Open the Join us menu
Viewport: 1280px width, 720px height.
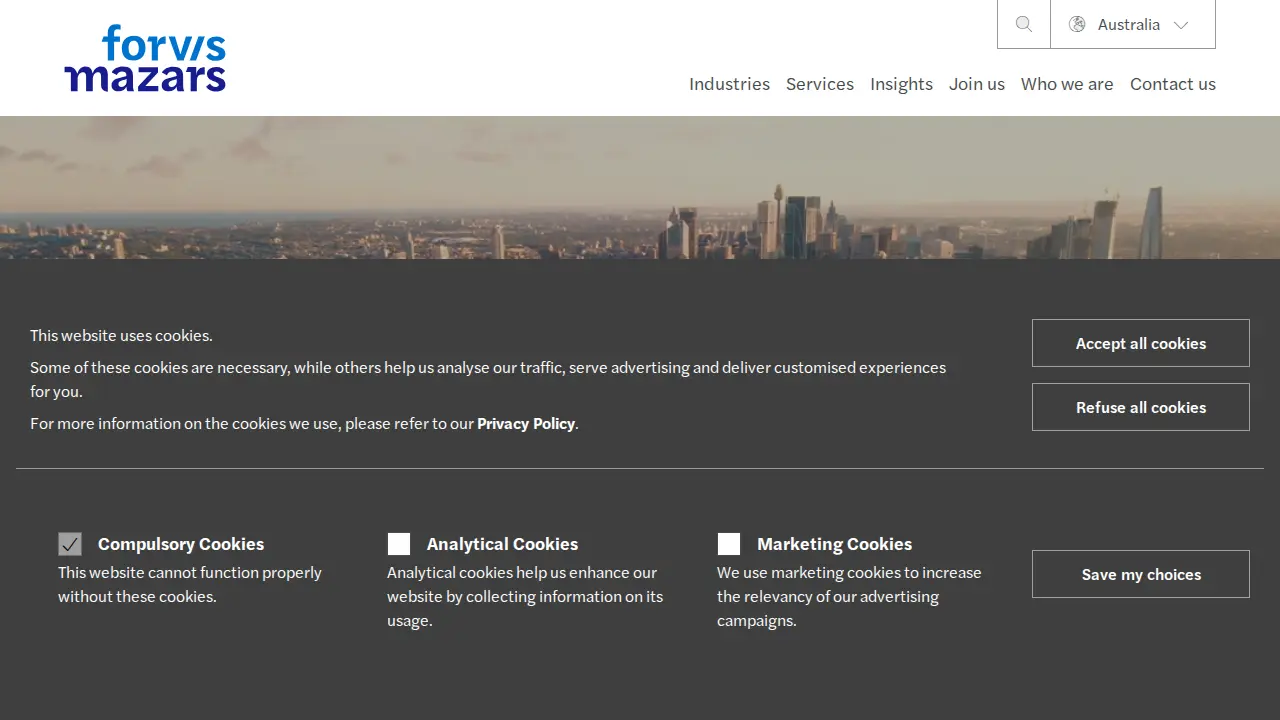[977, 84]
